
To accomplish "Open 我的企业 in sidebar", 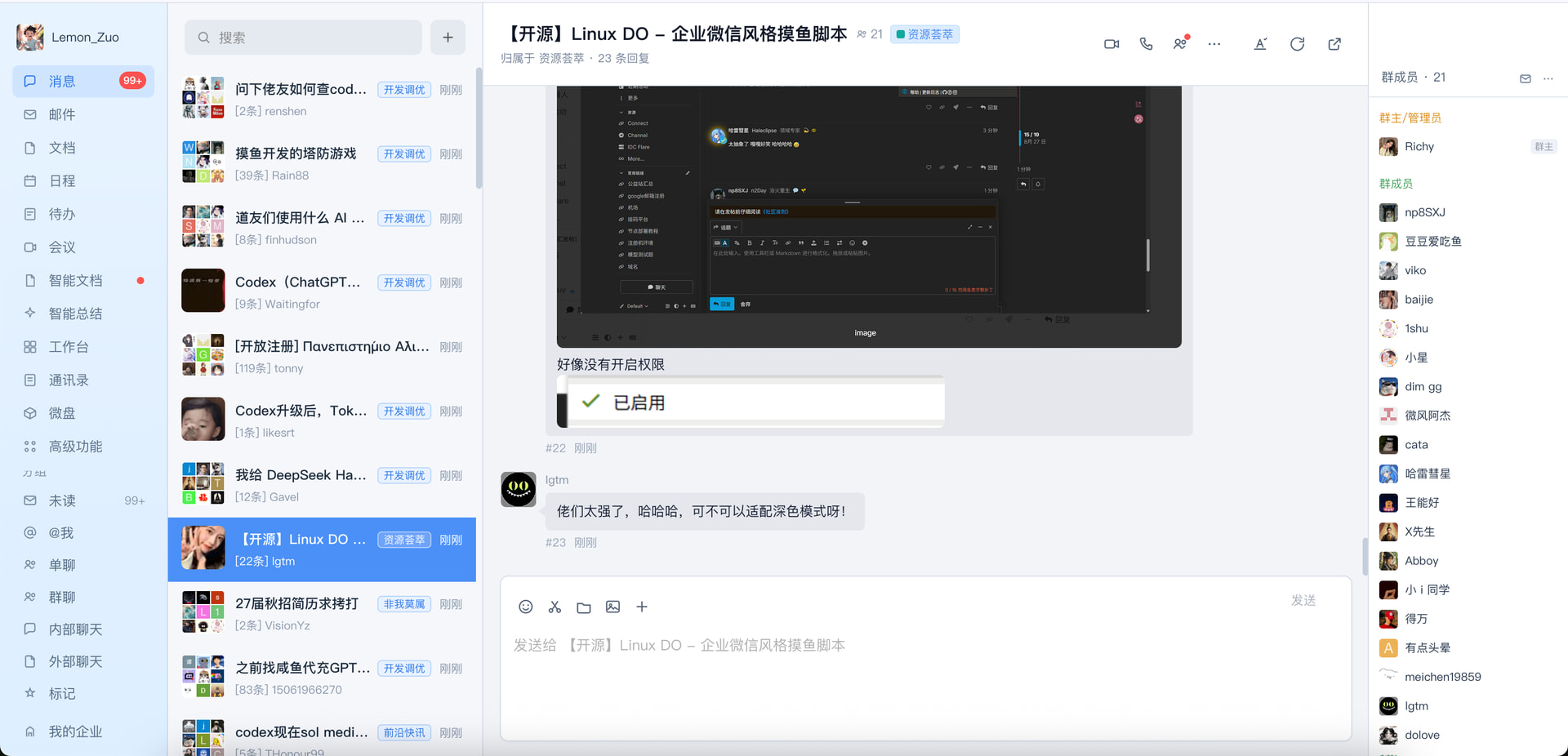I will tap(83, 732).
